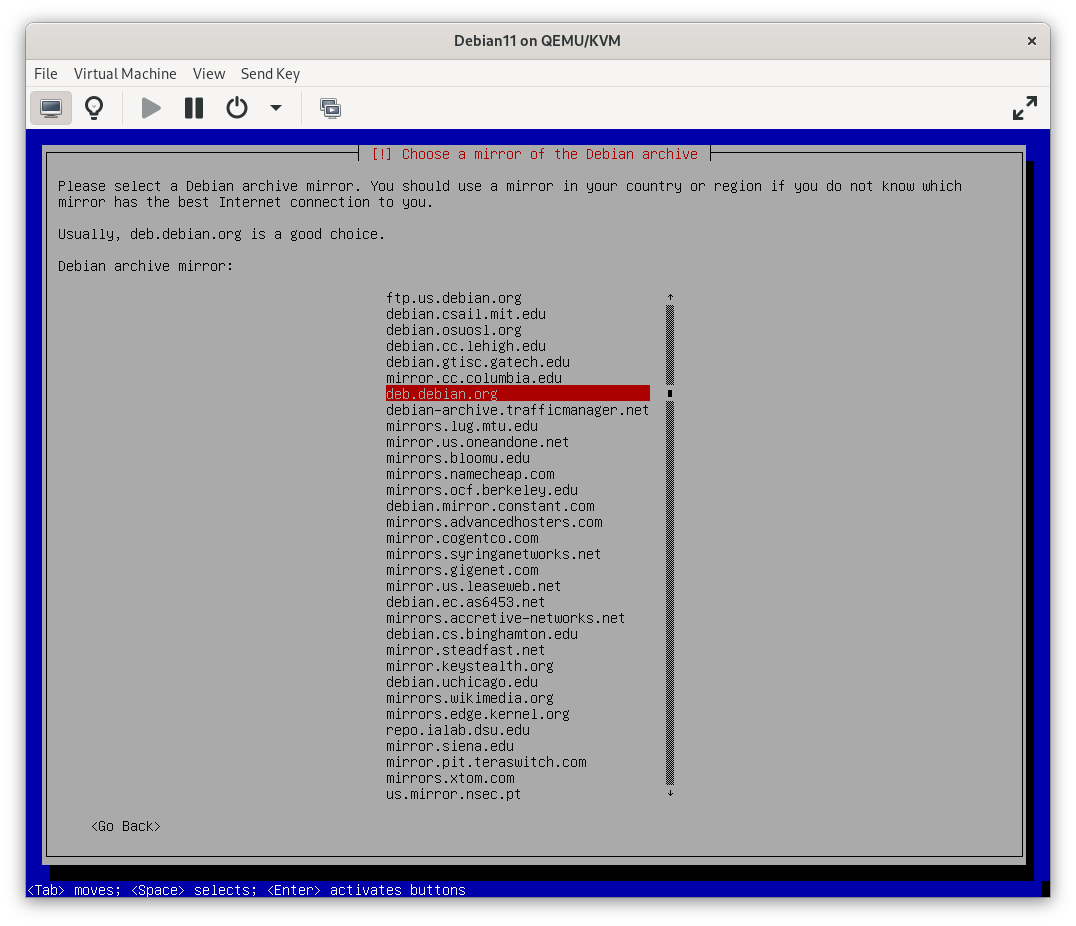Image resolution: width=1076 pixels, height=926 pixels.
Task: Open the View menu
Action: coord(209,73)
